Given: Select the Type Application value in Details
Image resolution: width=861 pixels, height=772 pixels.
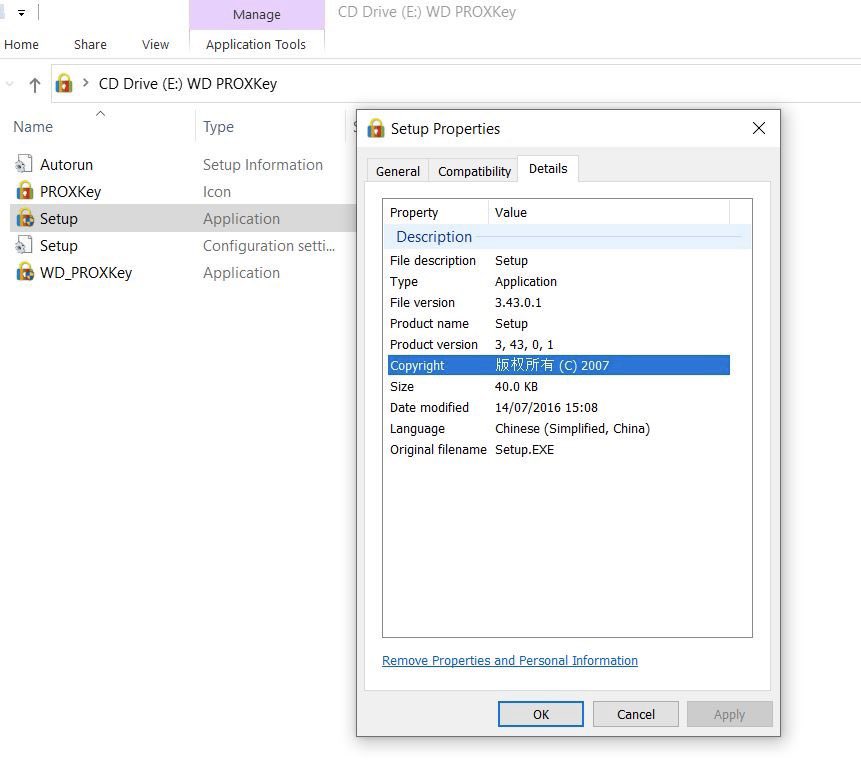Looking at the screenshot, I should [x=525, y=282].
